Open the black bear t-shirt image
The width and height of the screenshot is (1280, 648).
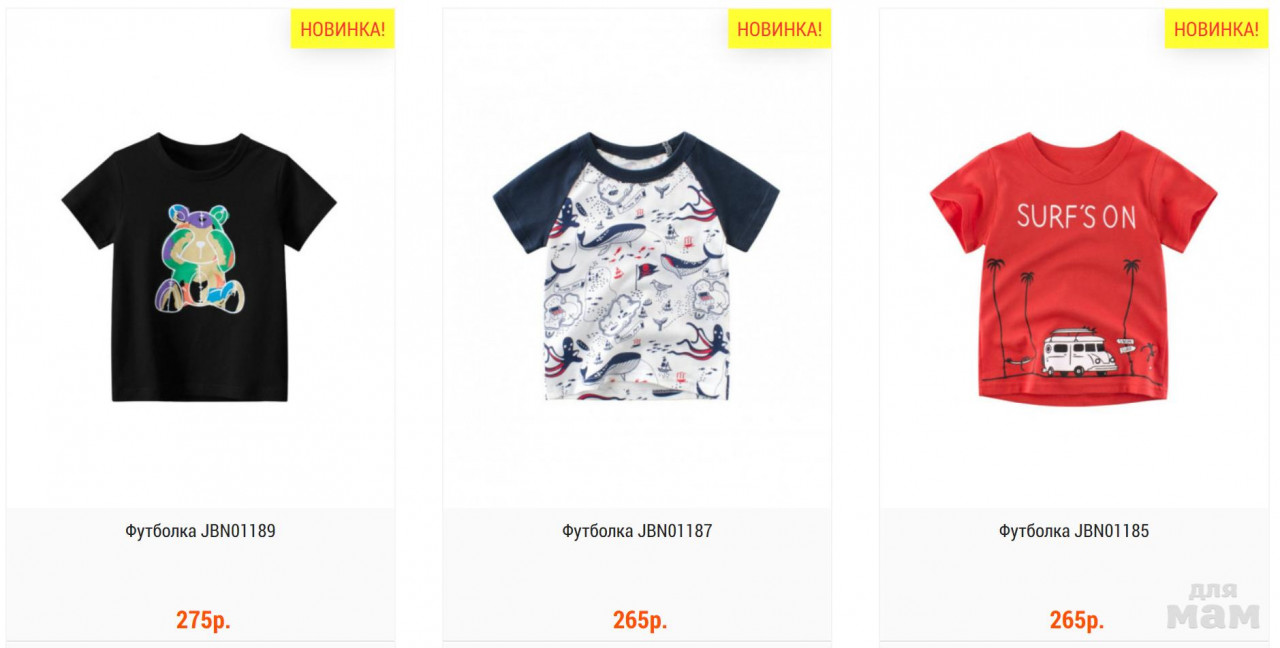click(199, 267)
